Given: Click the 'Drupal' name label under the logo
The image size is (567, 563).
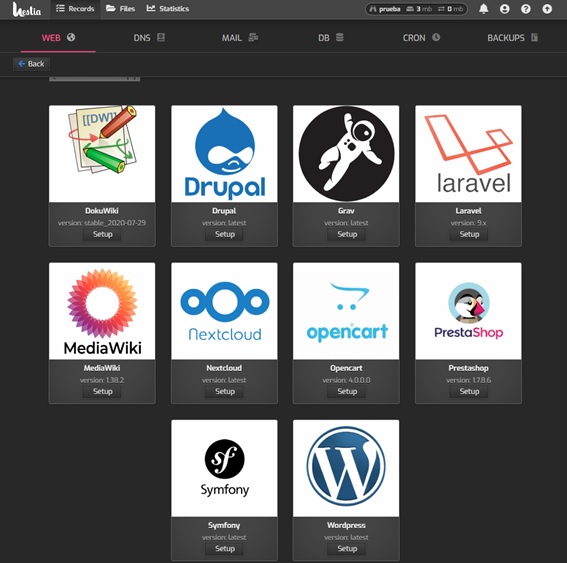Looking at the screenshot, I should click(224, 211).
